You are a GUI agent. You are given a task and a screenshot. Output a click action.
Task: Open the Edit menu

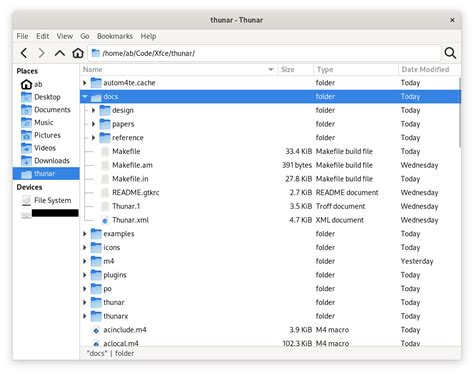[x=43, y=36]
